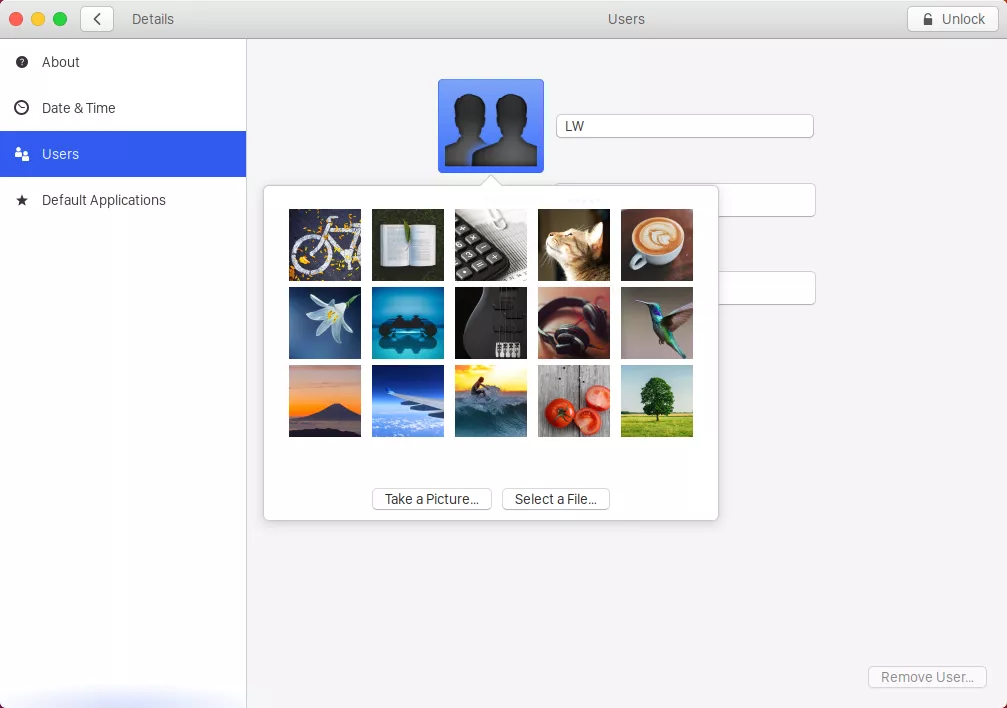Image resolution: width=1007 pixels, height=708 pixels.
Task: Go back with the arrow button
Action: pyautogui.click(x=97, y=19)
